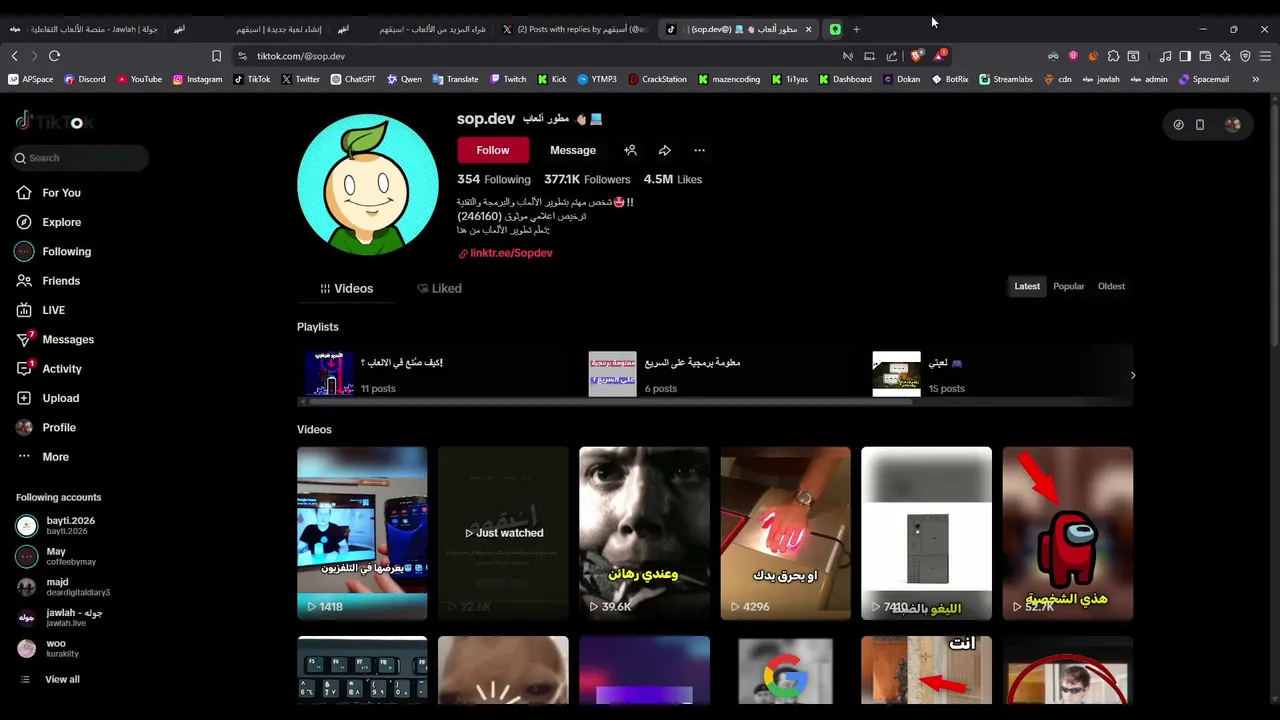Open the LIVE sidebar item
The image size is (1280, 720).
40,310
